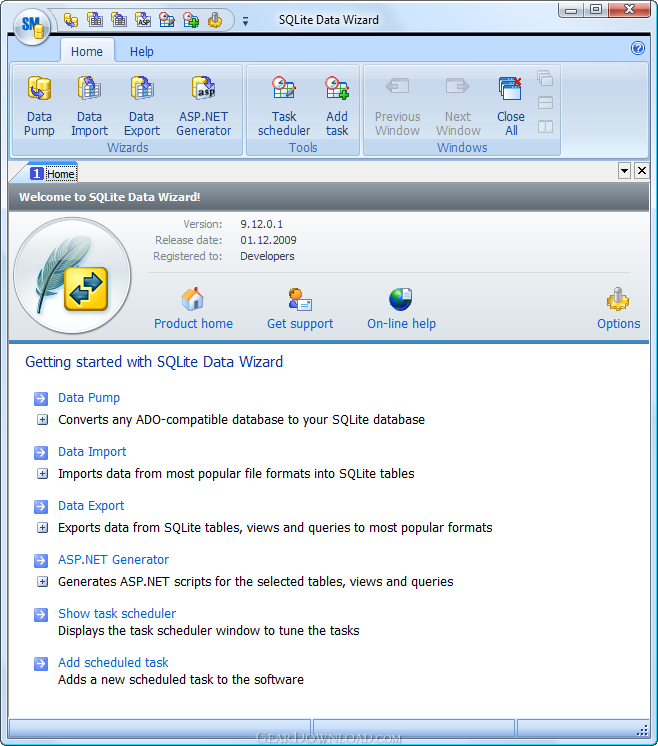This screenshot has height=746, width=658.
Task: Launch Data Export wizard from ribbon
Action: 142,107
